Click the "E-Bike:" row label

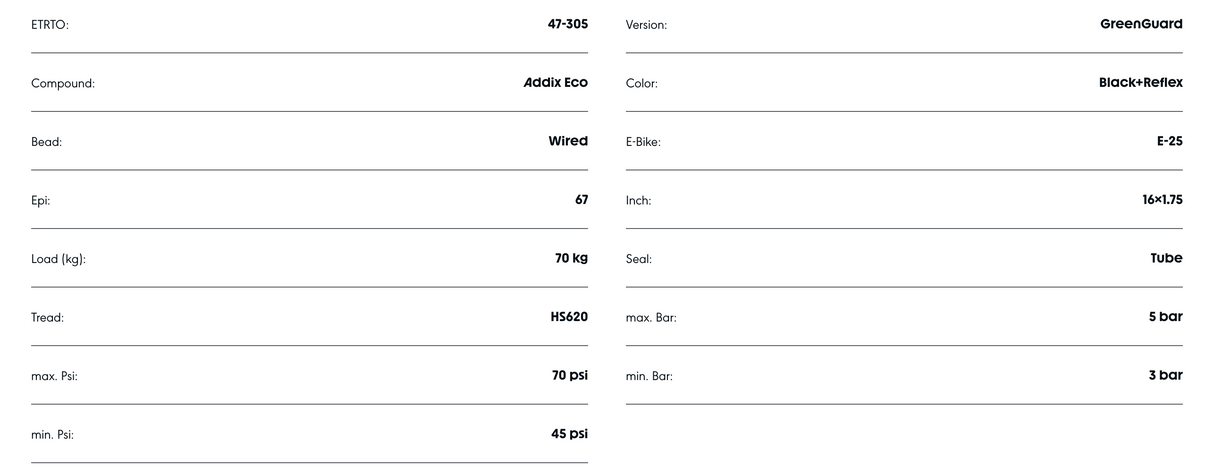[643, 142]
